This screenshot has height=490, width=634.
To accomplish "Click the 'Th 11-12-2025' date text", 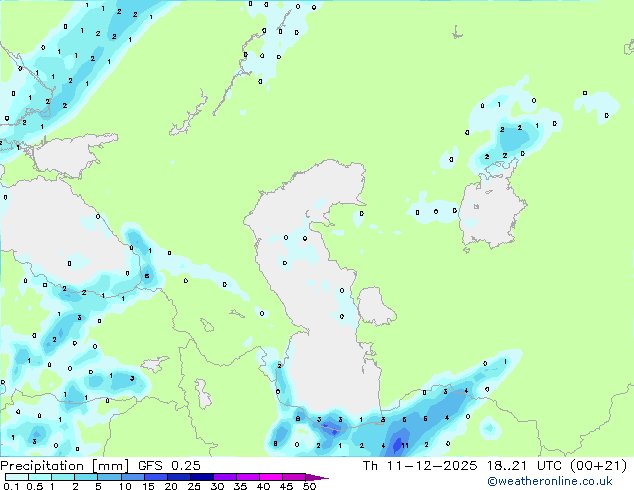I will coord(420,465).
